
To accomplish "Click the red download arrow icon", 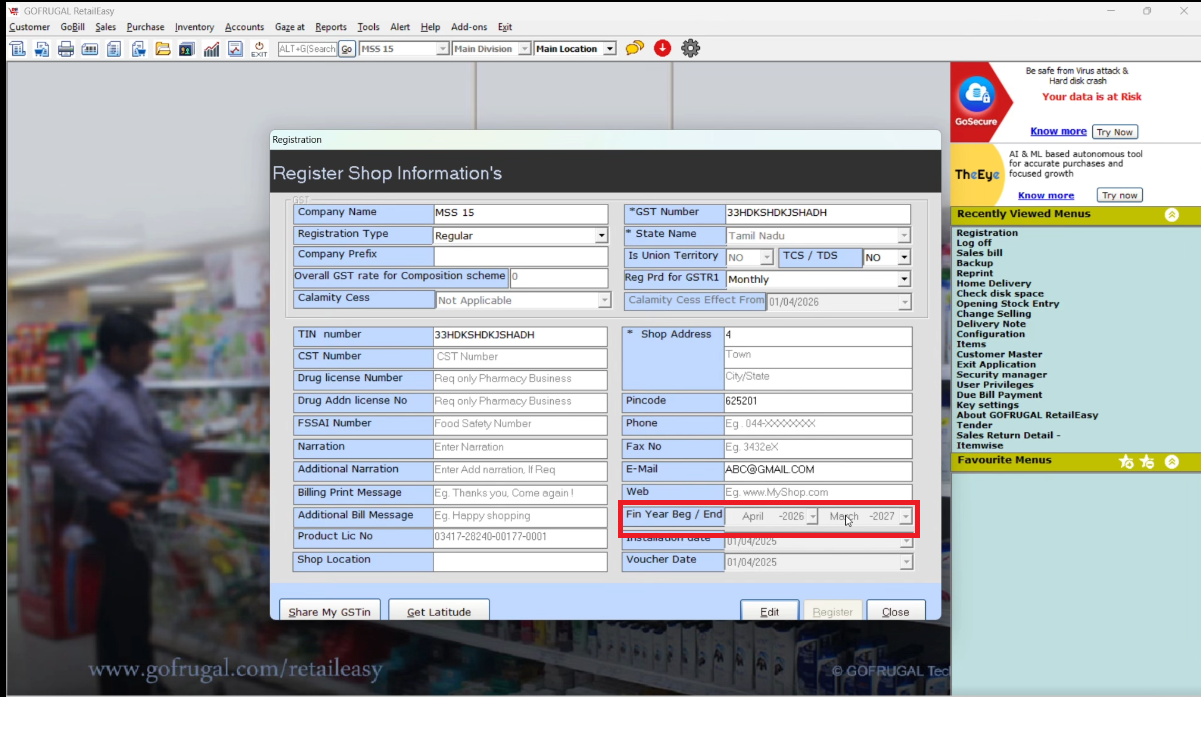I will click(x=662, y=48).
